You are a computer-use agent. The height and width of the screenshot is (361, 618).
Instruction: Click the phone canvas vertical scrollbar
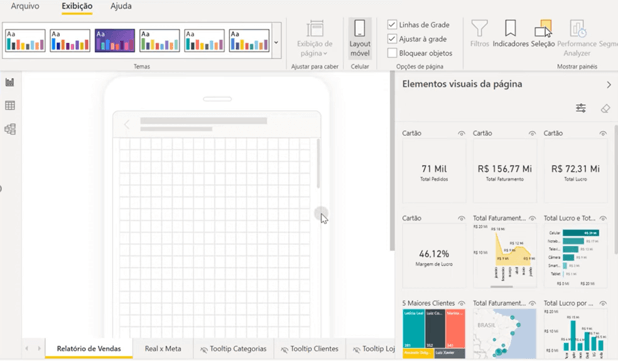coord(318,163)
